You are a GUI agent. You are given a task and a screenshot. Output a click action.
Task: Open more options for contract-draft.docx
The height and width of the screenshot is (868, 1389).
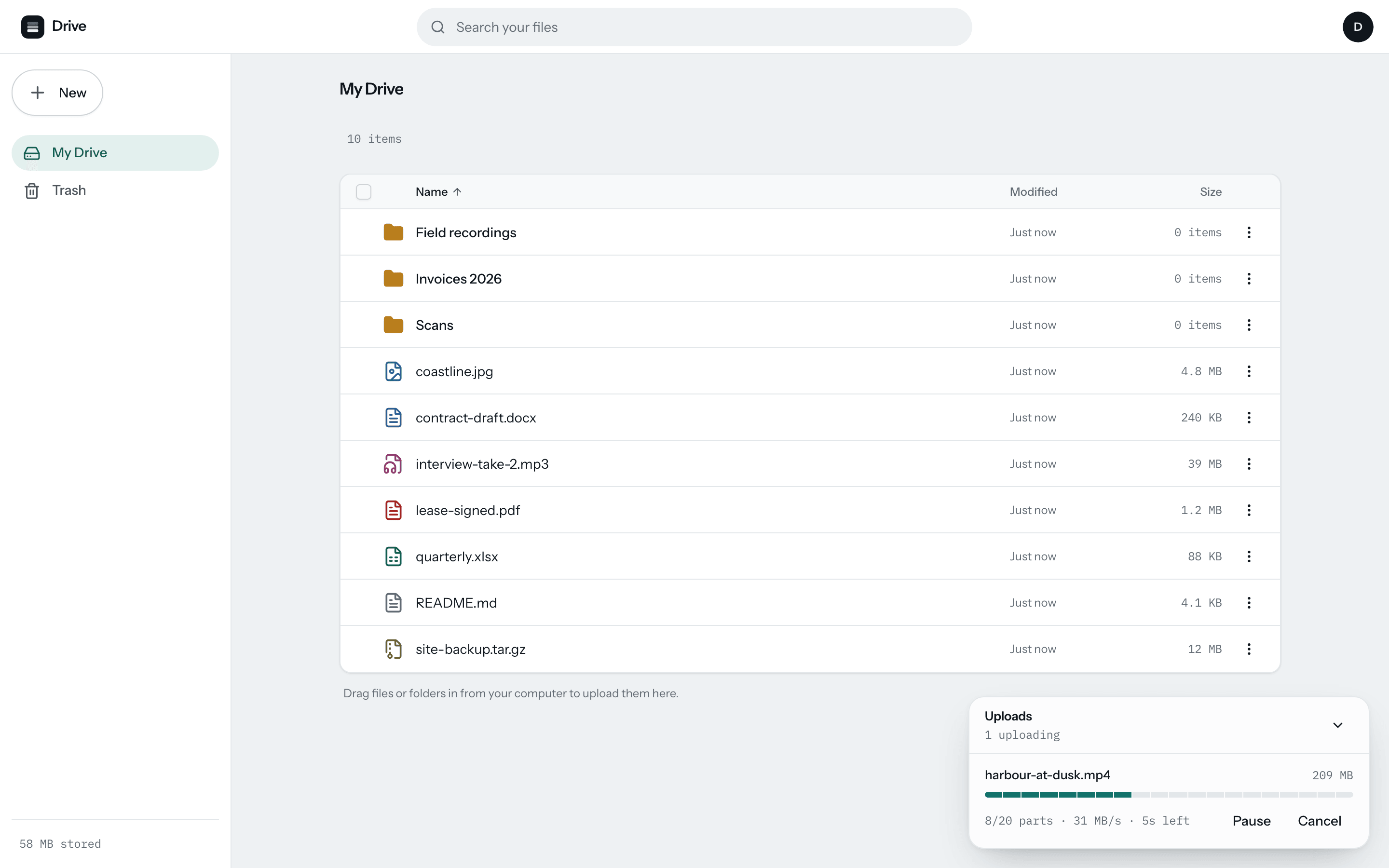1249,418
